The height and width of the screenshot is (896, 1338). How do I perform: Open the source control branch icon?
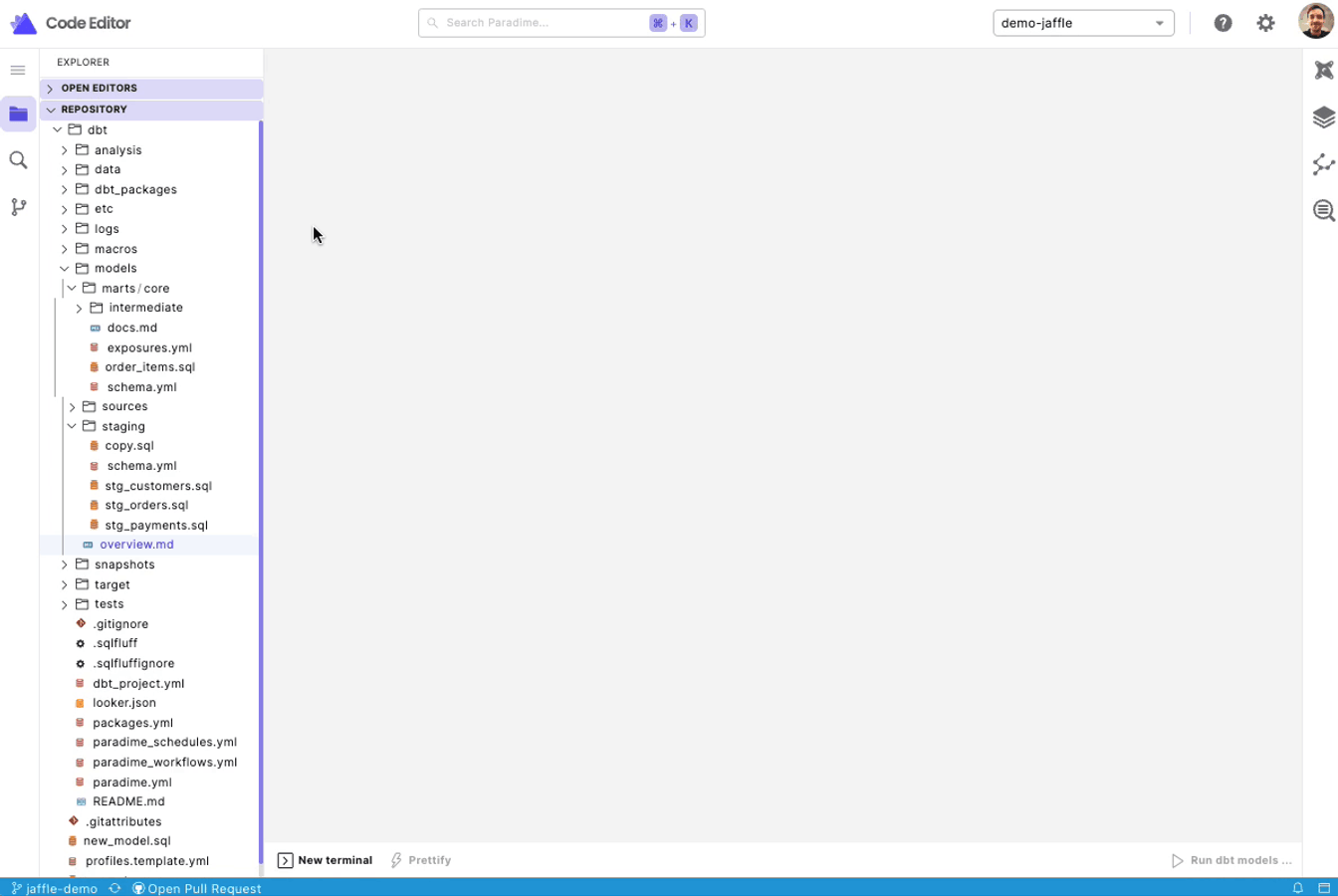18,207
